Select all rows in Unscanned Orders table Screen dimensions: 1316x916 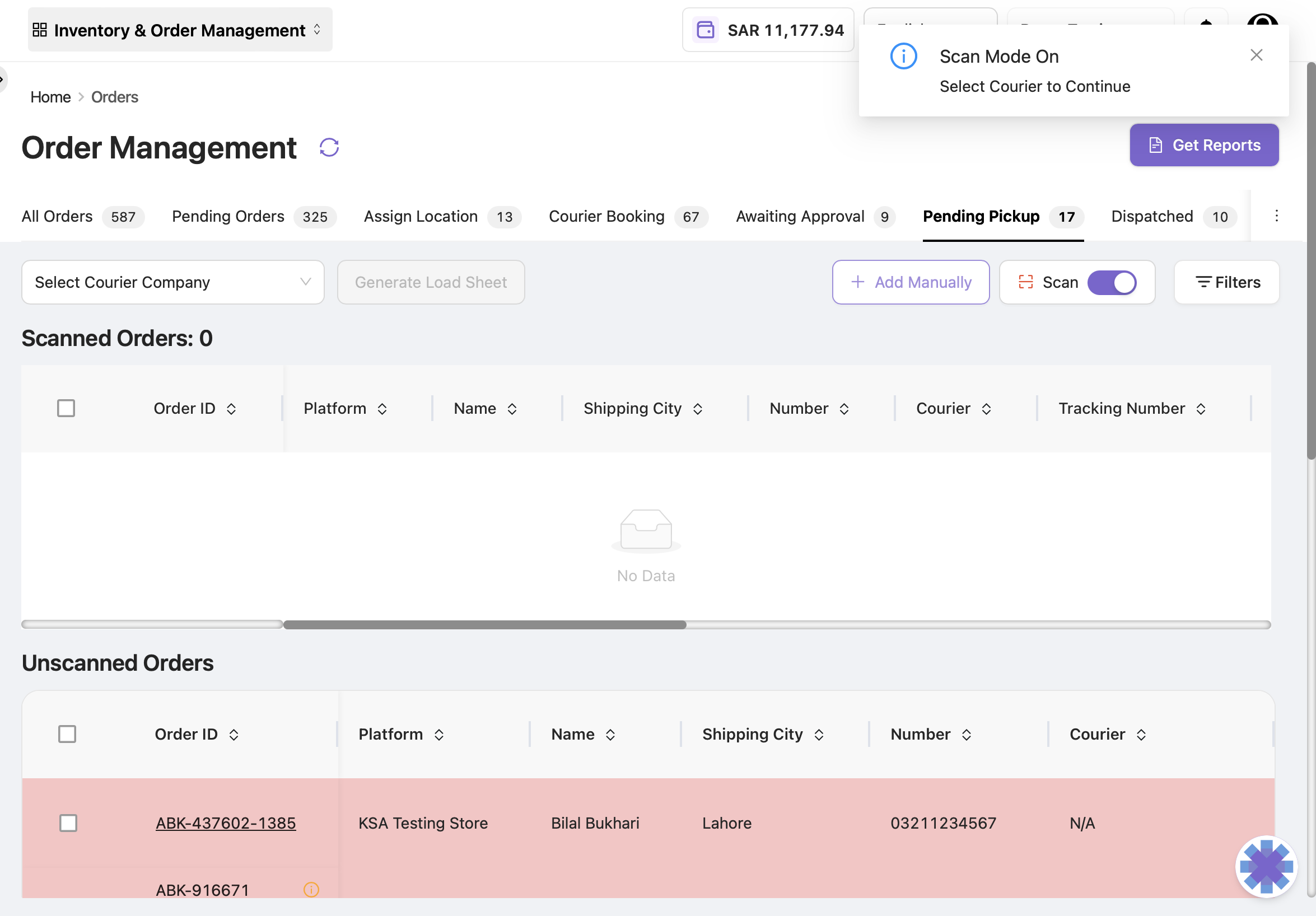[67, 733]
